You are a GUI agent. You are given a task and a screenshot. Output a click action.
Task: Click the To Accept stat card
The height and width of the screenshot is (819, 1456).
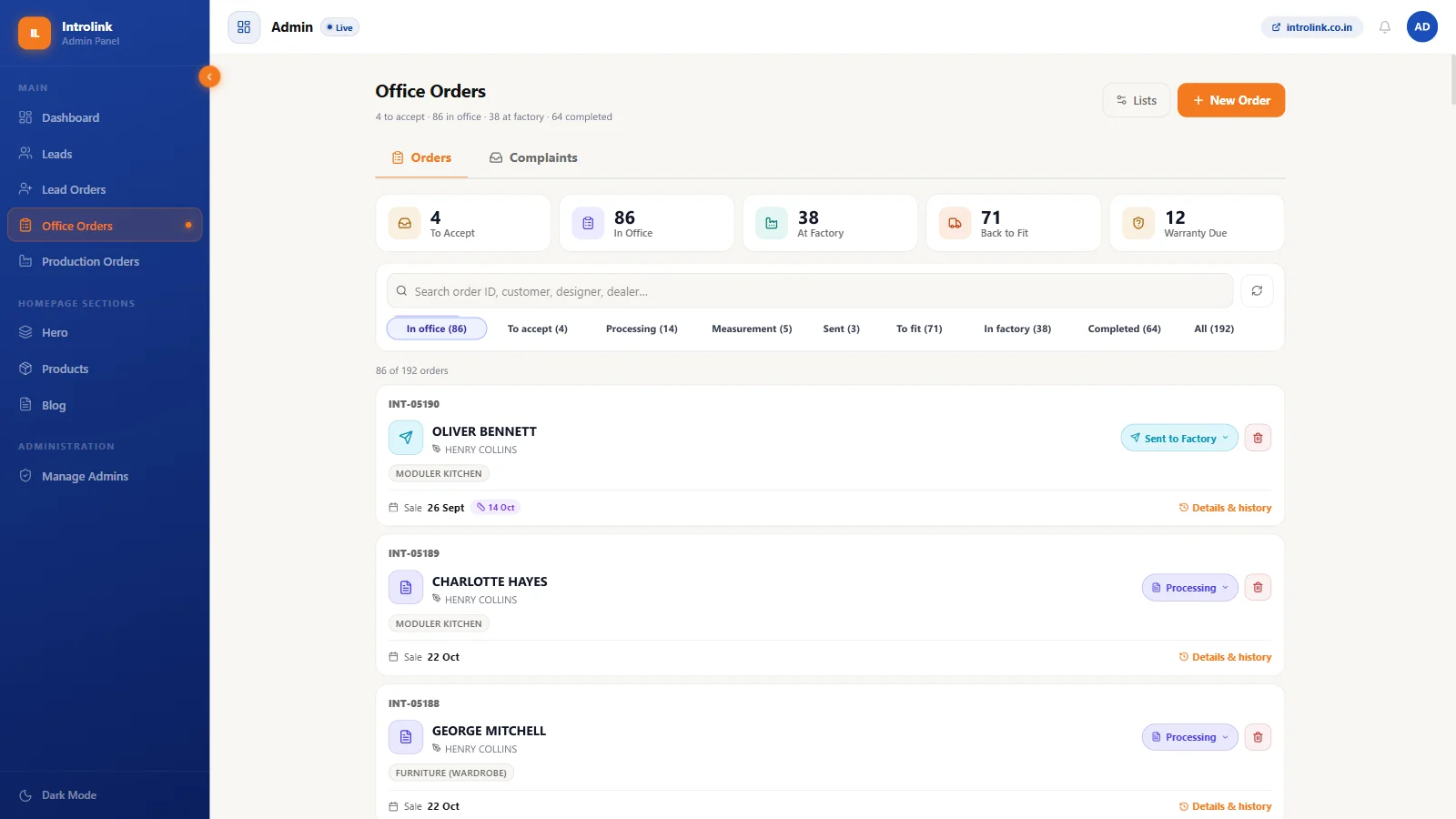pyautogui.click(x=463, y=223)
